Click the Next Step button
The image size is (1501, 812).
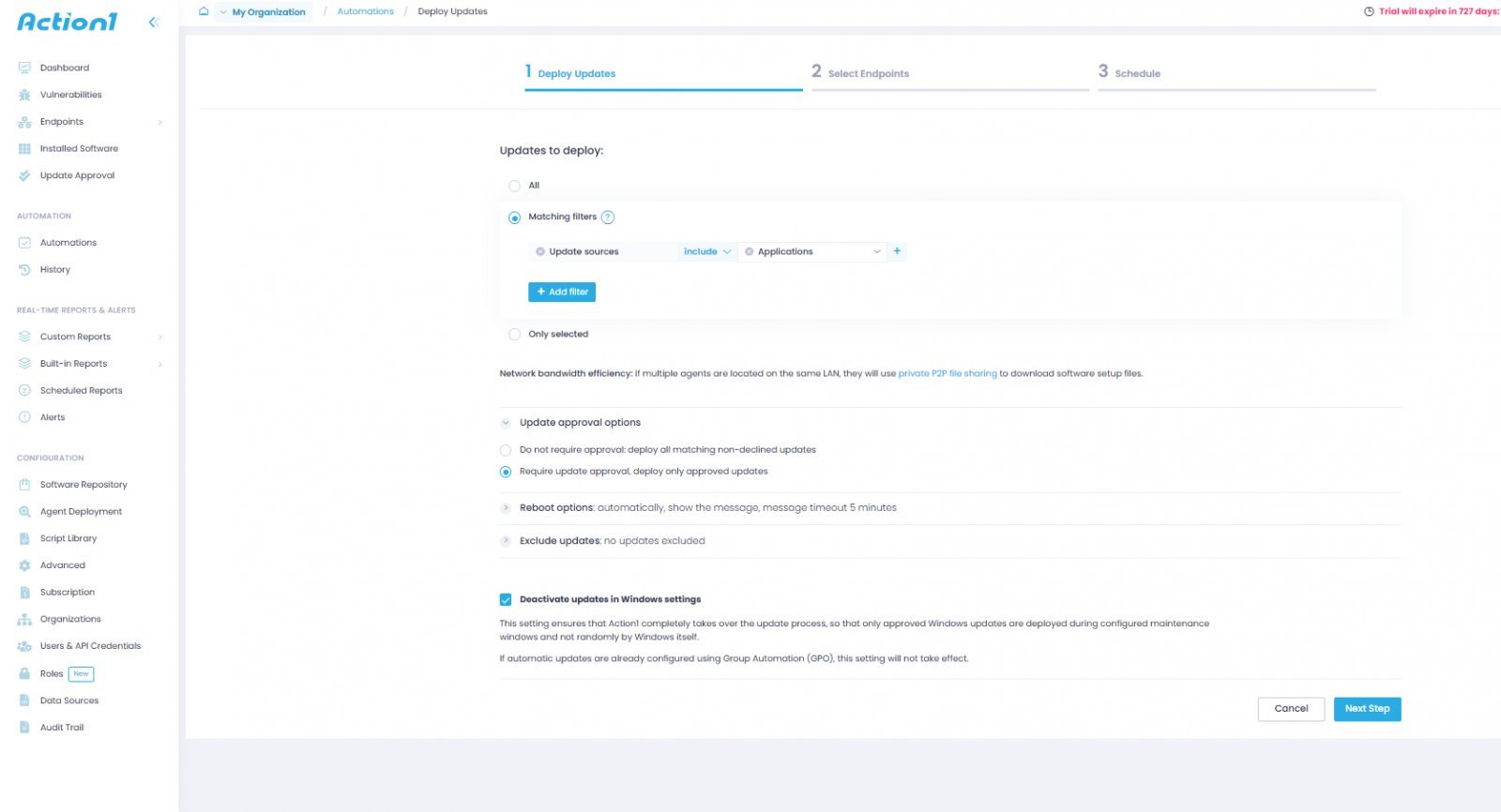[x=1367, y=709]
